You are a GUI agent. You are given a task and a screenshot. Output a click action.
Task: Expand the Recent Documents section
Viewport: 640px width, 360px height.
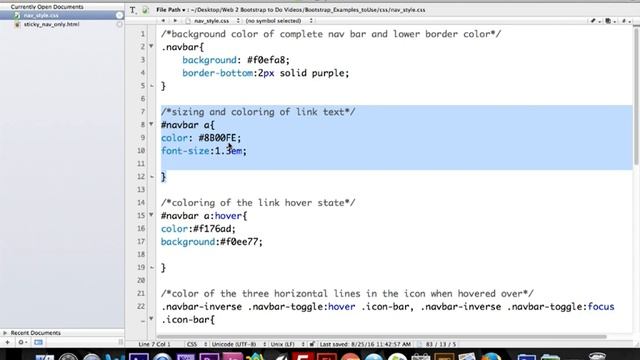(5, 333)
